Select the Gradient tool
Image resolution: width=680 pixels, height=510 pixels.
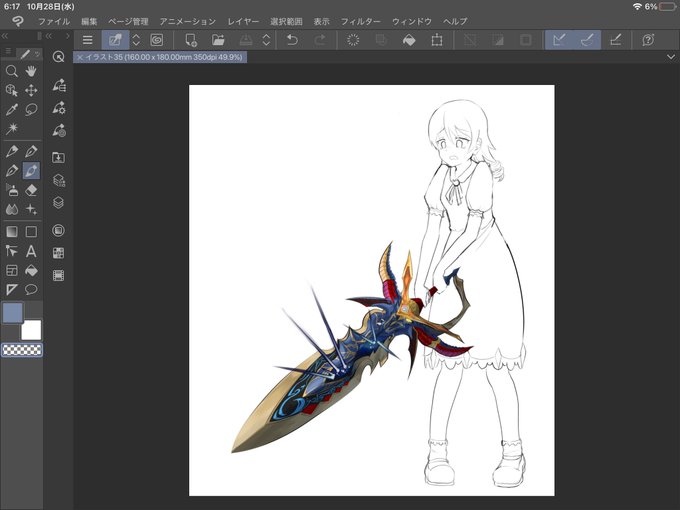click(12, 232)
